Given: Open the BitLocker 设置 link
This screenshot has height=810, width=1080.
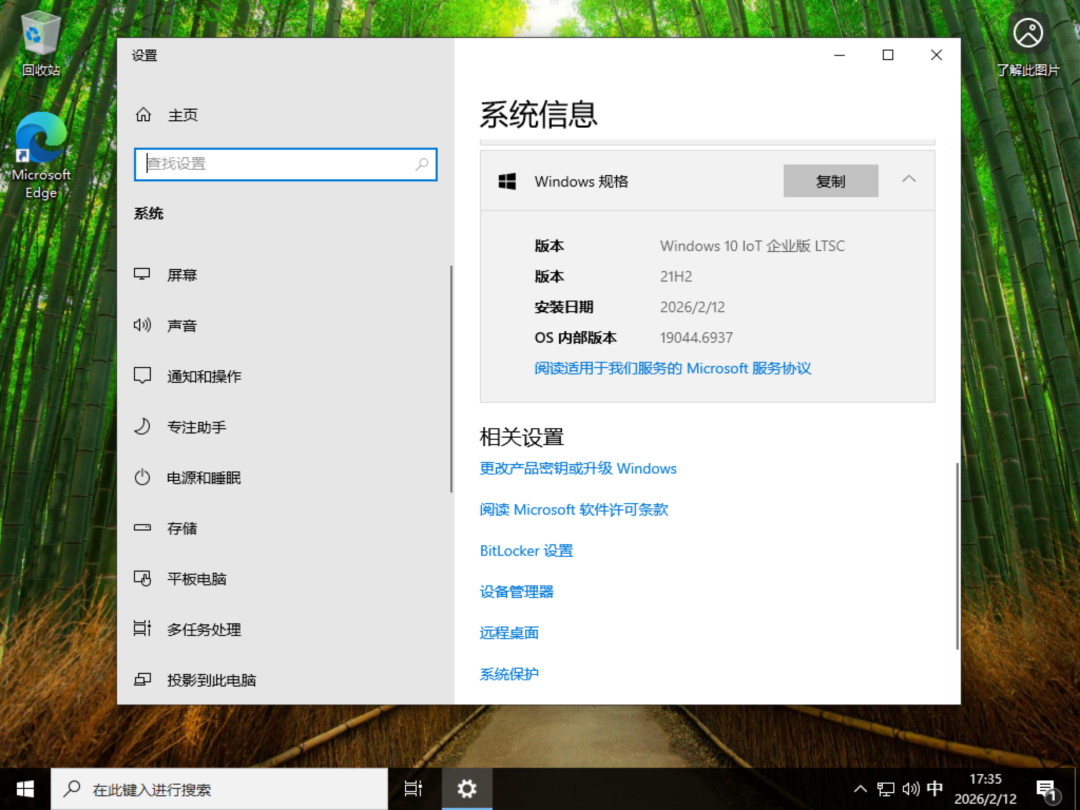Looking at the screenshot, I should (526, 550).
